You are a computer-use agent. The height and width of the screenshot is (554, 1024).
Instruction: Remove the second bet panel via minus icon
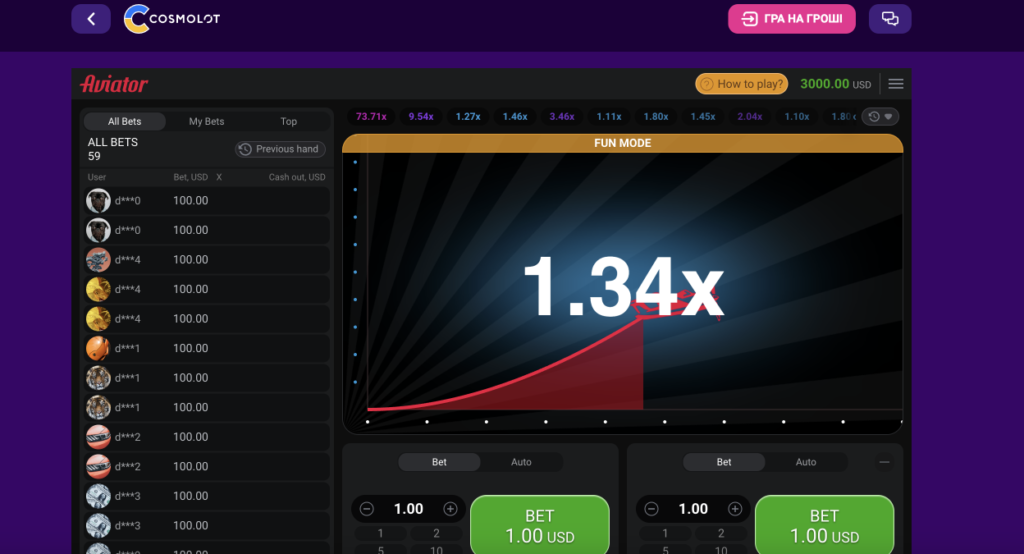click(x=884, y=462)
